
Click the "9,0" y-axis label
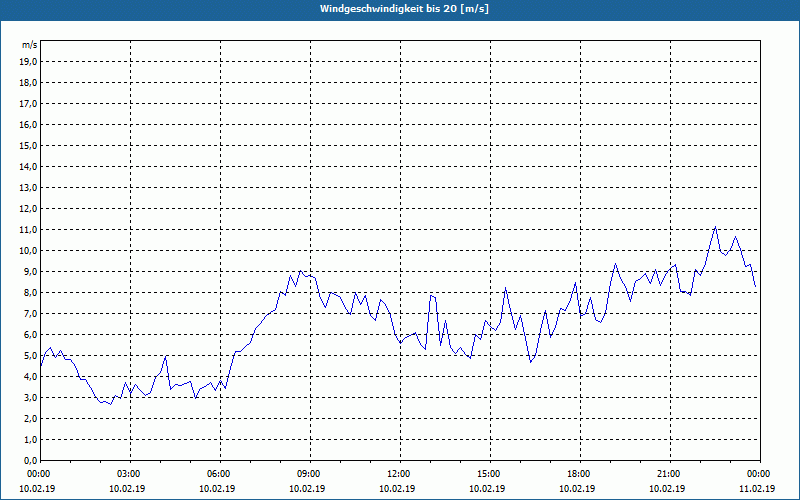pos(30,271)
